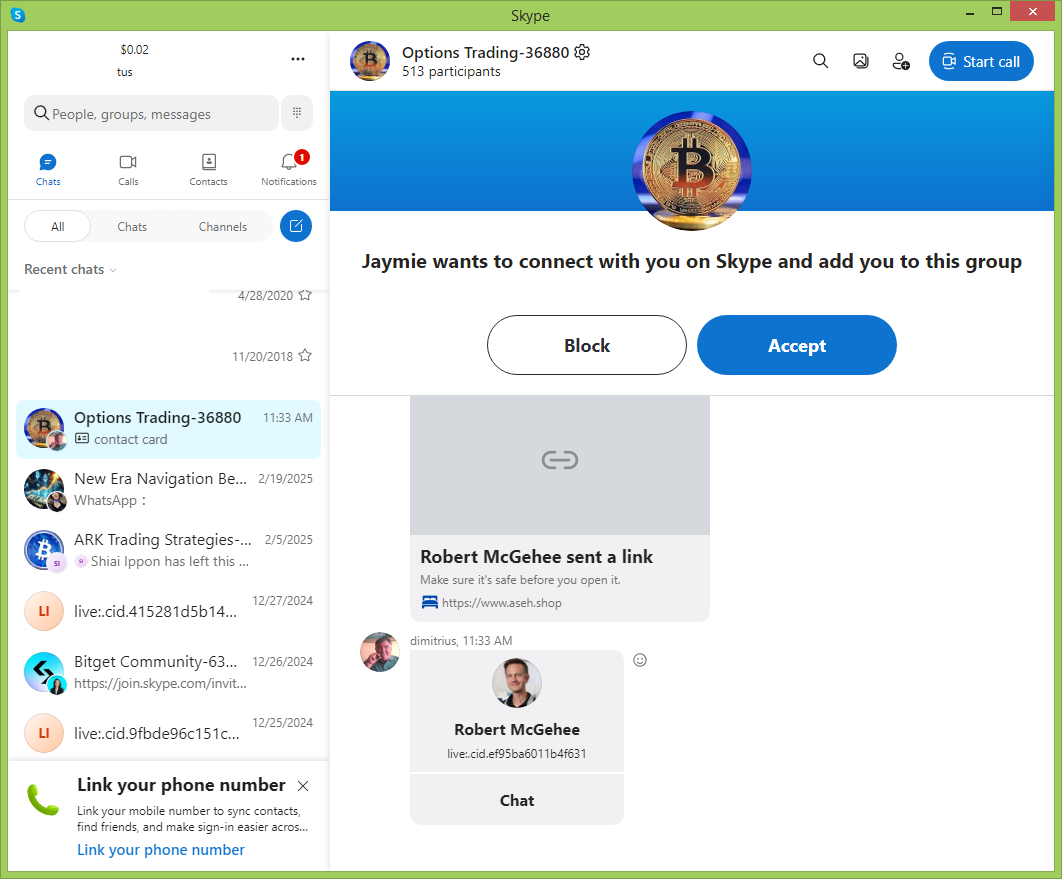Image resolution: width=1062 pixels, height=879 pixels.
Task: Click the 'tus' profile name
Action: (125, 72)
